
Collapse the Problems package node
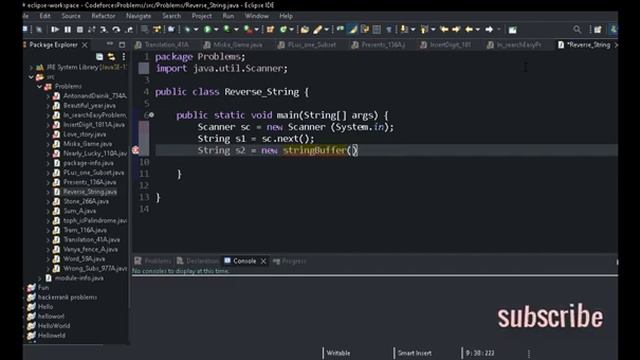tap(39, 87)
